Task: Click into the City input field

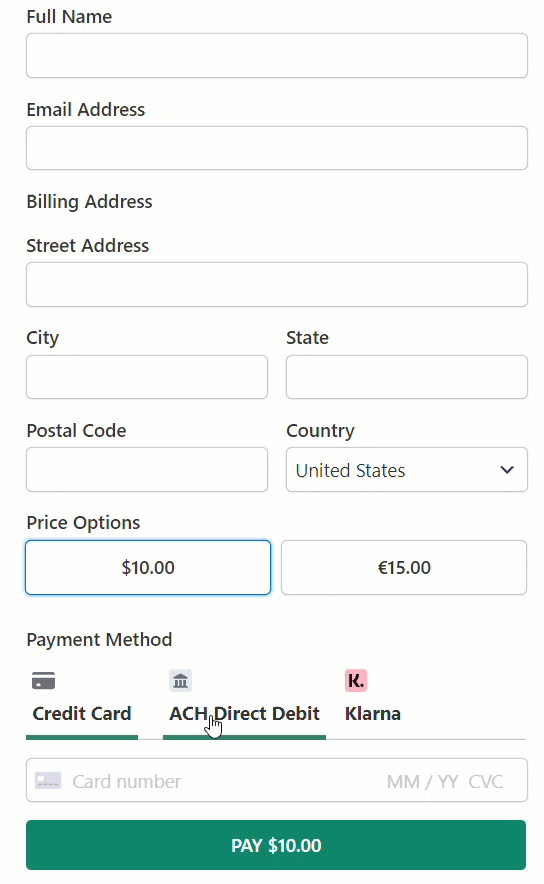Action: [147, 377]
